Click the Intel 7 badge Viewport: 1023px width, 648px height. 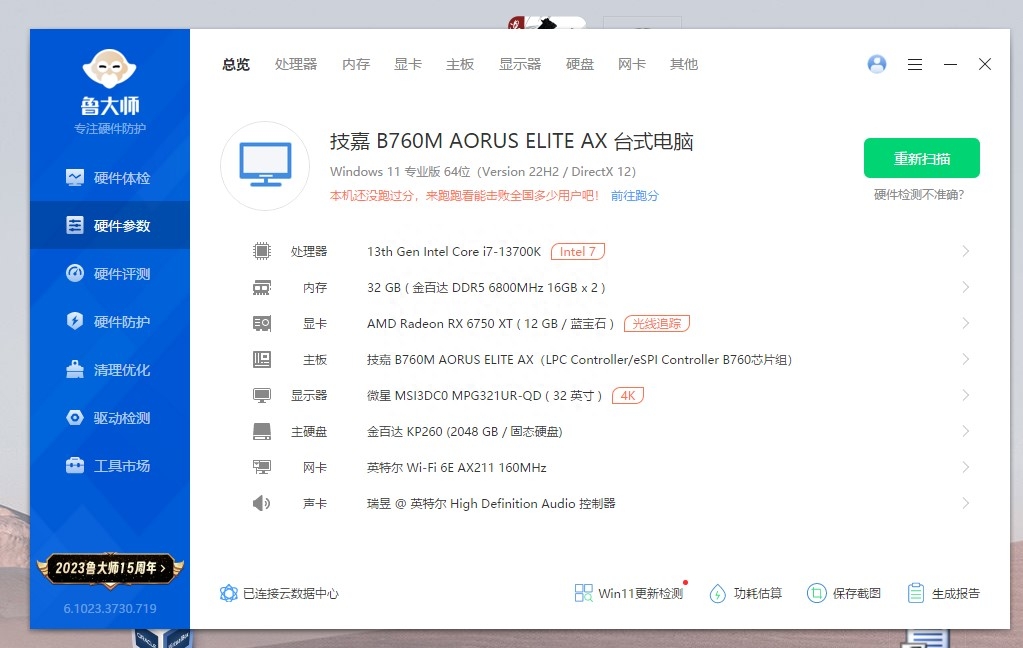tap(577, 251)
